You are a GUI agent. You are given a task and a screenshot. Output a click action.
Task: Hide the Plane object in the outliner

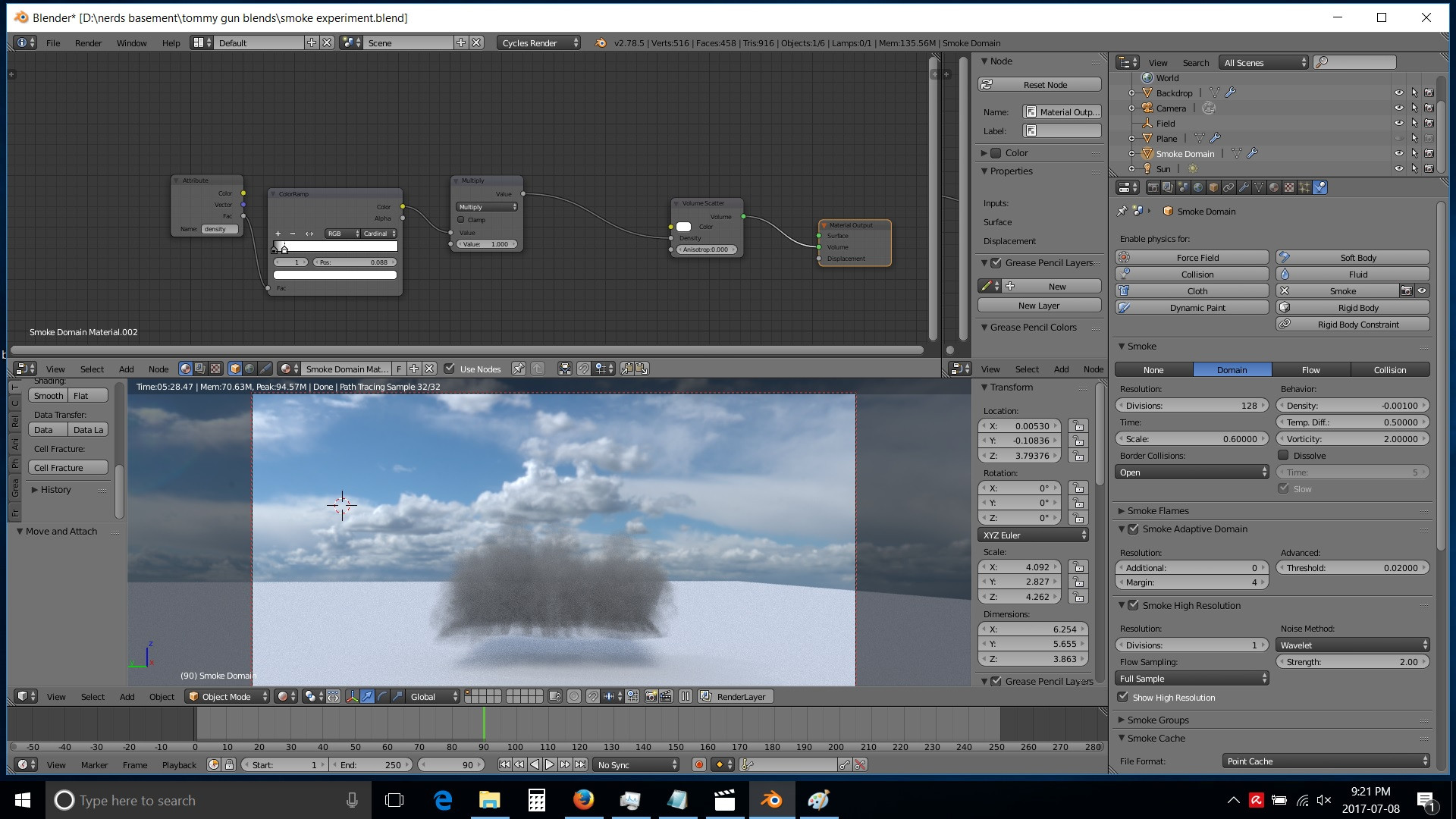(x=1399, y=138)
